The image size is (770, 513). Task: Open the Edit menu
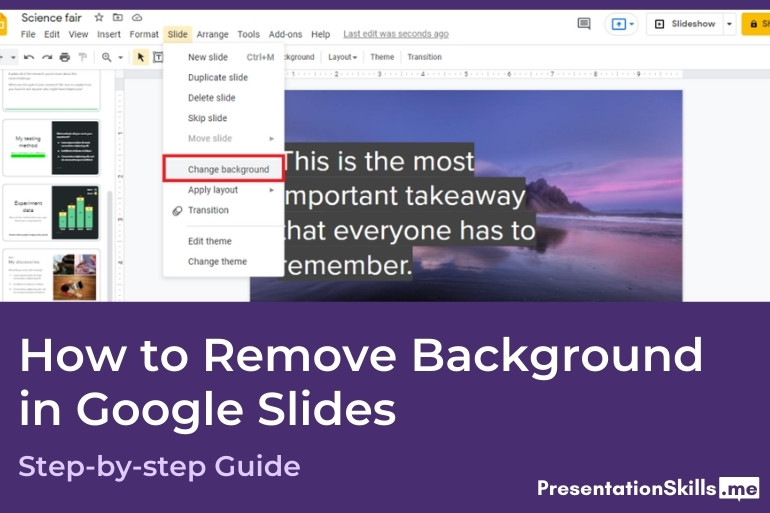point(52,34)
